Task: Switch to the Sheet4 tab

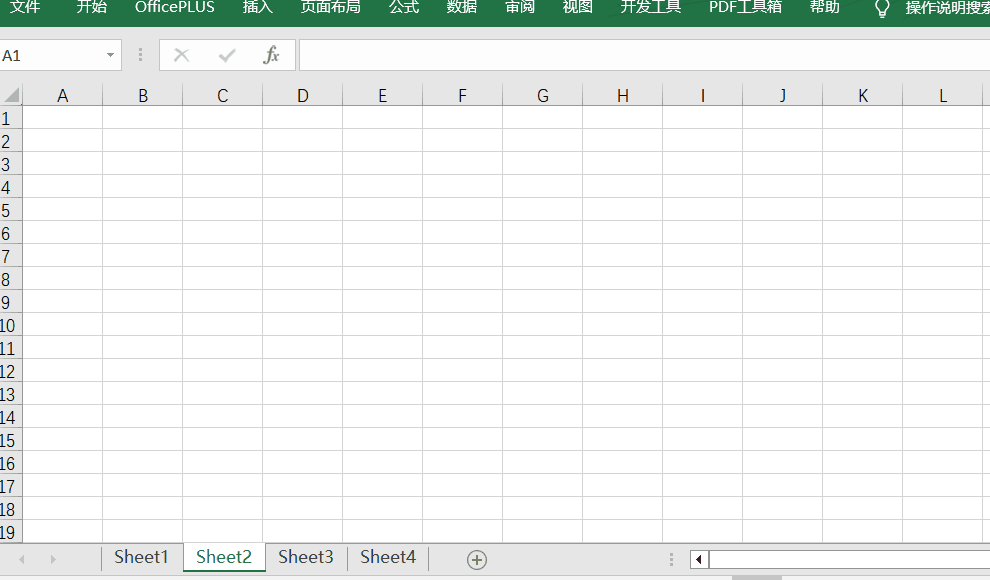Action: click(x=388, y=557)
